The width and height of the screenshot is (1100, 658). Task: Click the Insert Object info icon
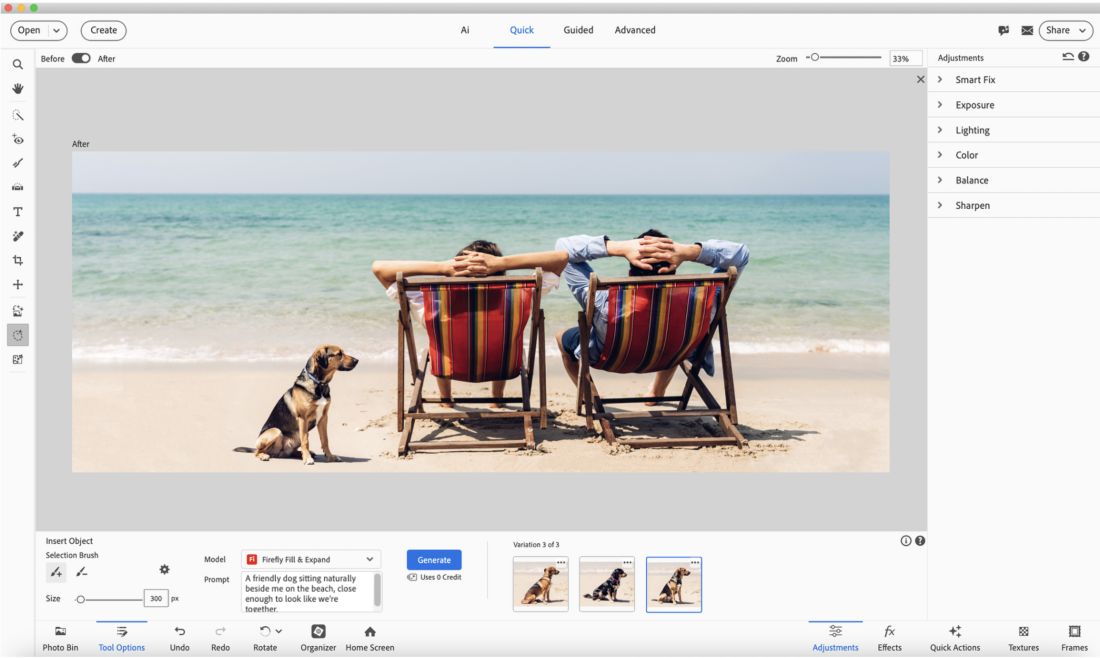coord(906,541)
